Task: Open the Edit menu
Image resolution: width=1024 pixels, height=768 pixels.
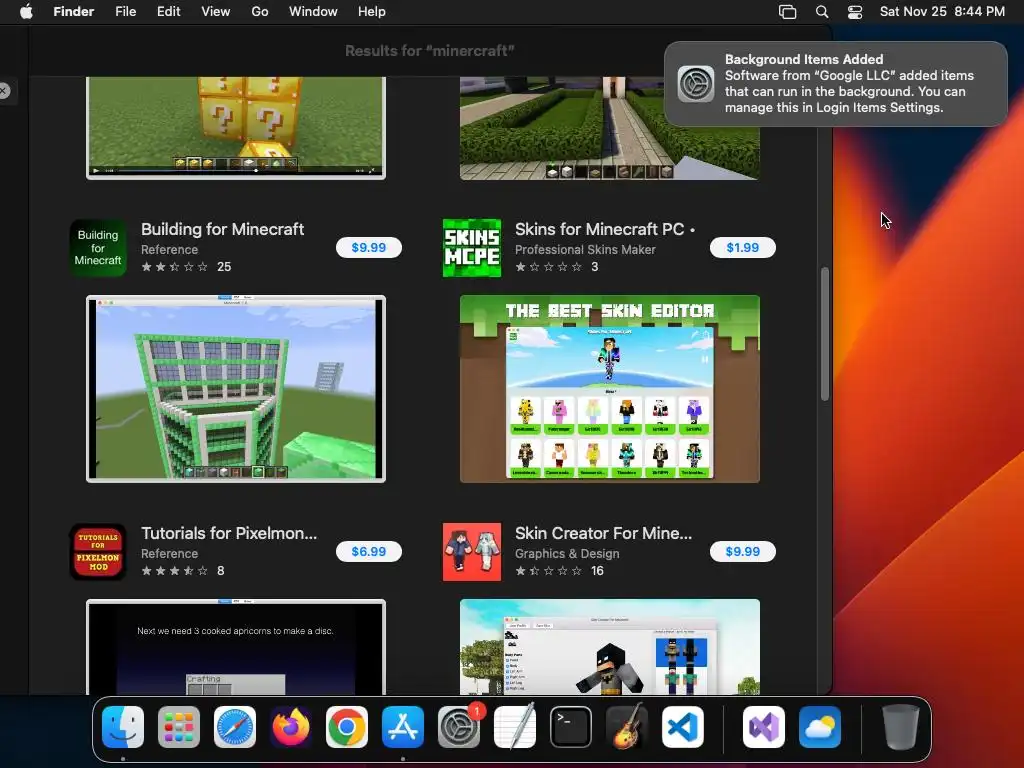Action: [x=168, y=12]
